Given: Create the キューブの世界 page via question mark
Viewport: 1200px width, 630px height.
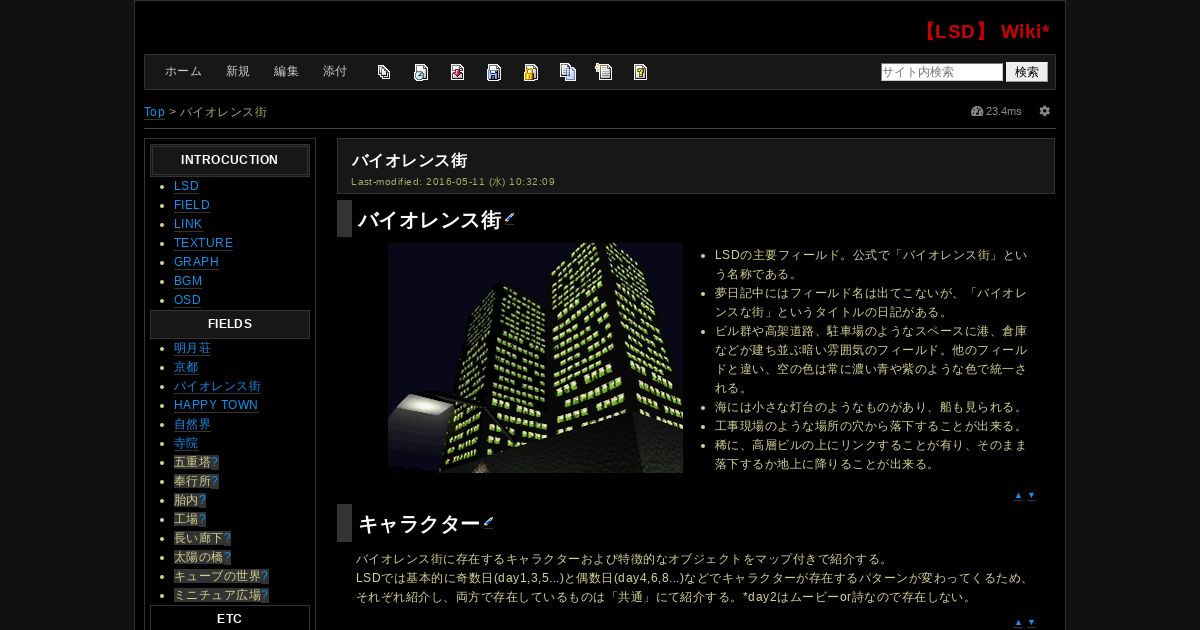Looking at the screenshot, I should tap(265, 576).
